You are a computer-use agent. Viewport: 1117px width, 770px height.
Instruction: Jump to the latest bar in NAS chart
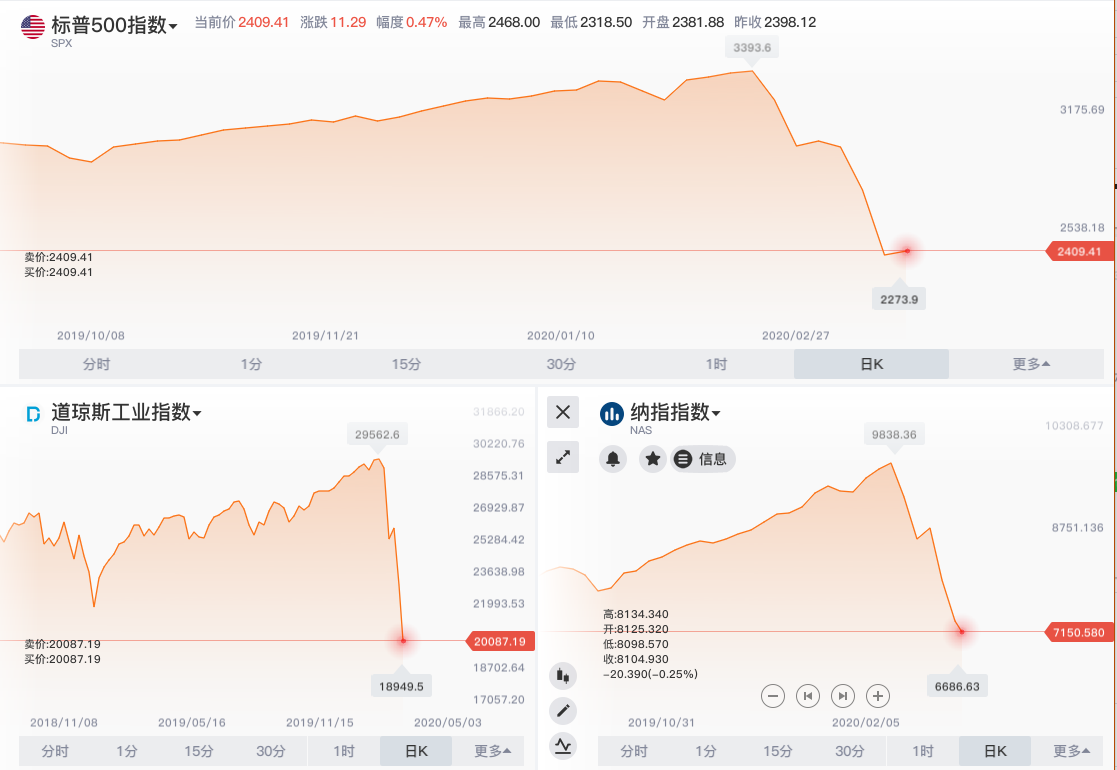click(x=843, y=696)
